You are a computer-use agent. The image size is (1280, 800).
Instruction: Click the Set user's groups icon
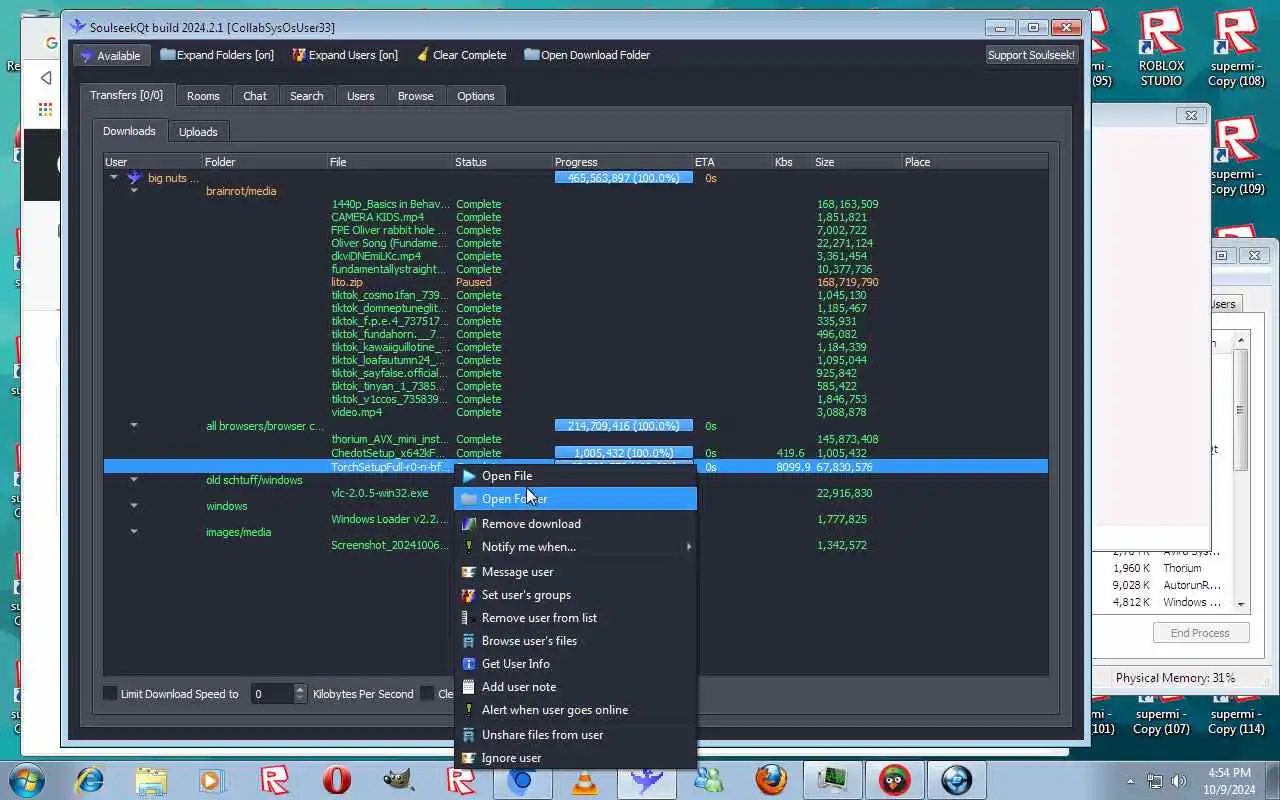[x=468, y=595]
